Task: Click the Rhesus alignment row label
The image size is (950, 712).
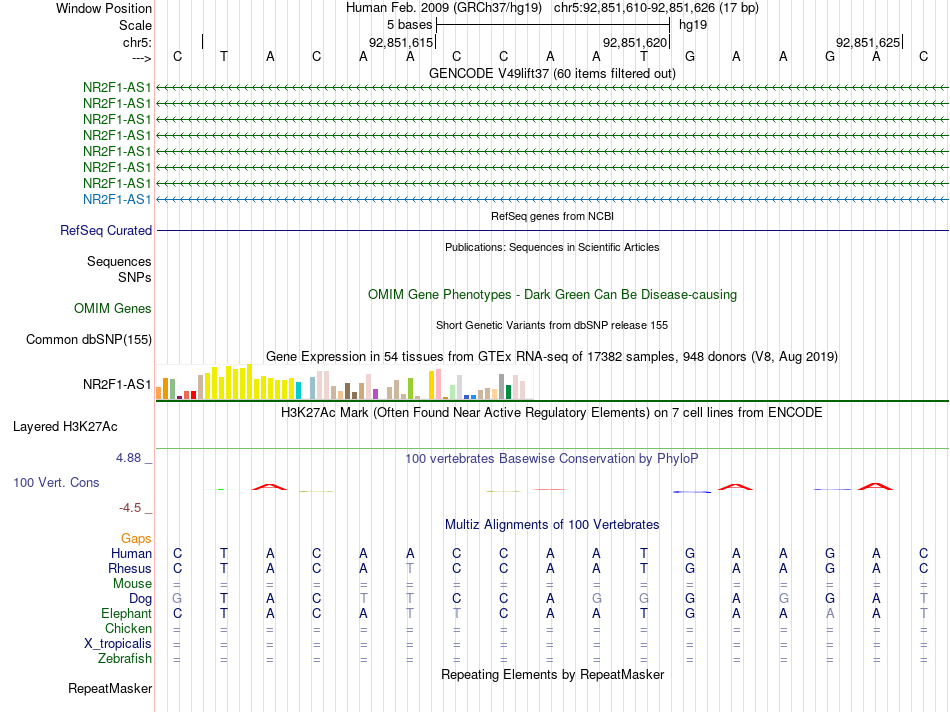Action: click(x=130, y=568)
